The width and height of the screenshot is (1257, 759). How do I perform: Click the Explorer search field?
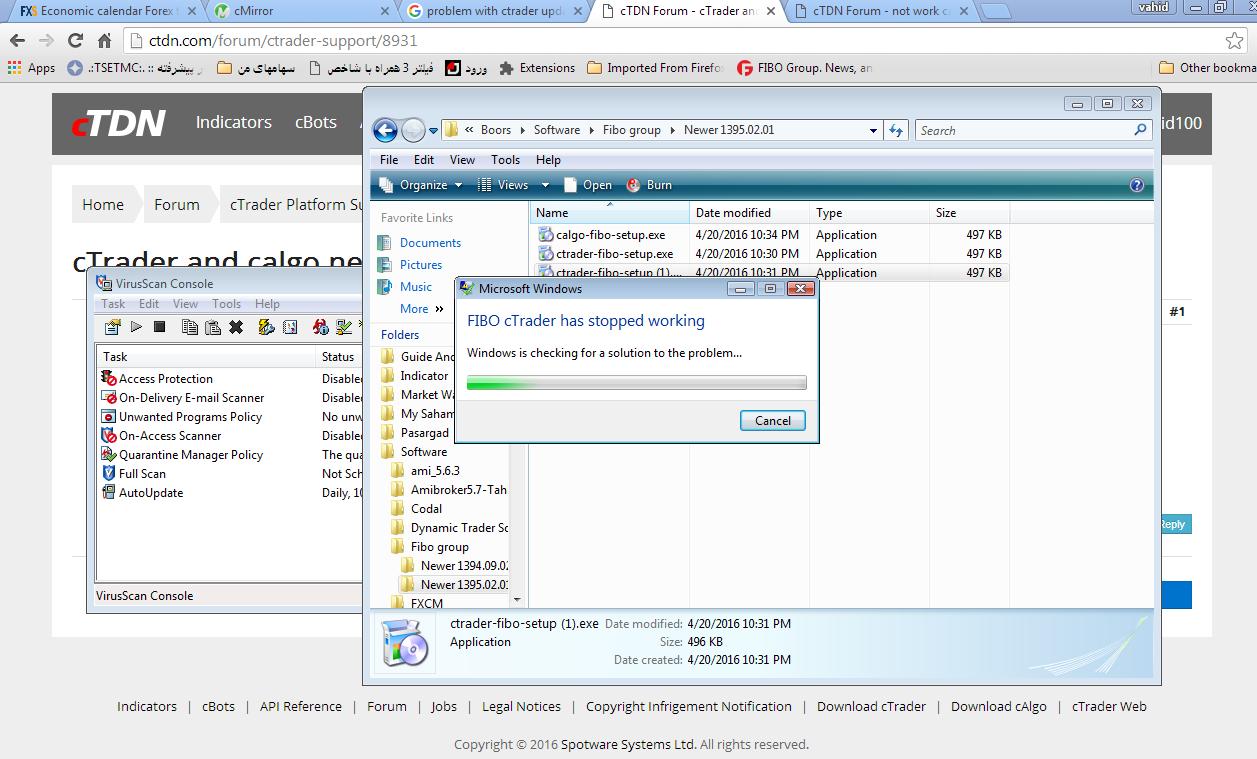[1023, 130]
